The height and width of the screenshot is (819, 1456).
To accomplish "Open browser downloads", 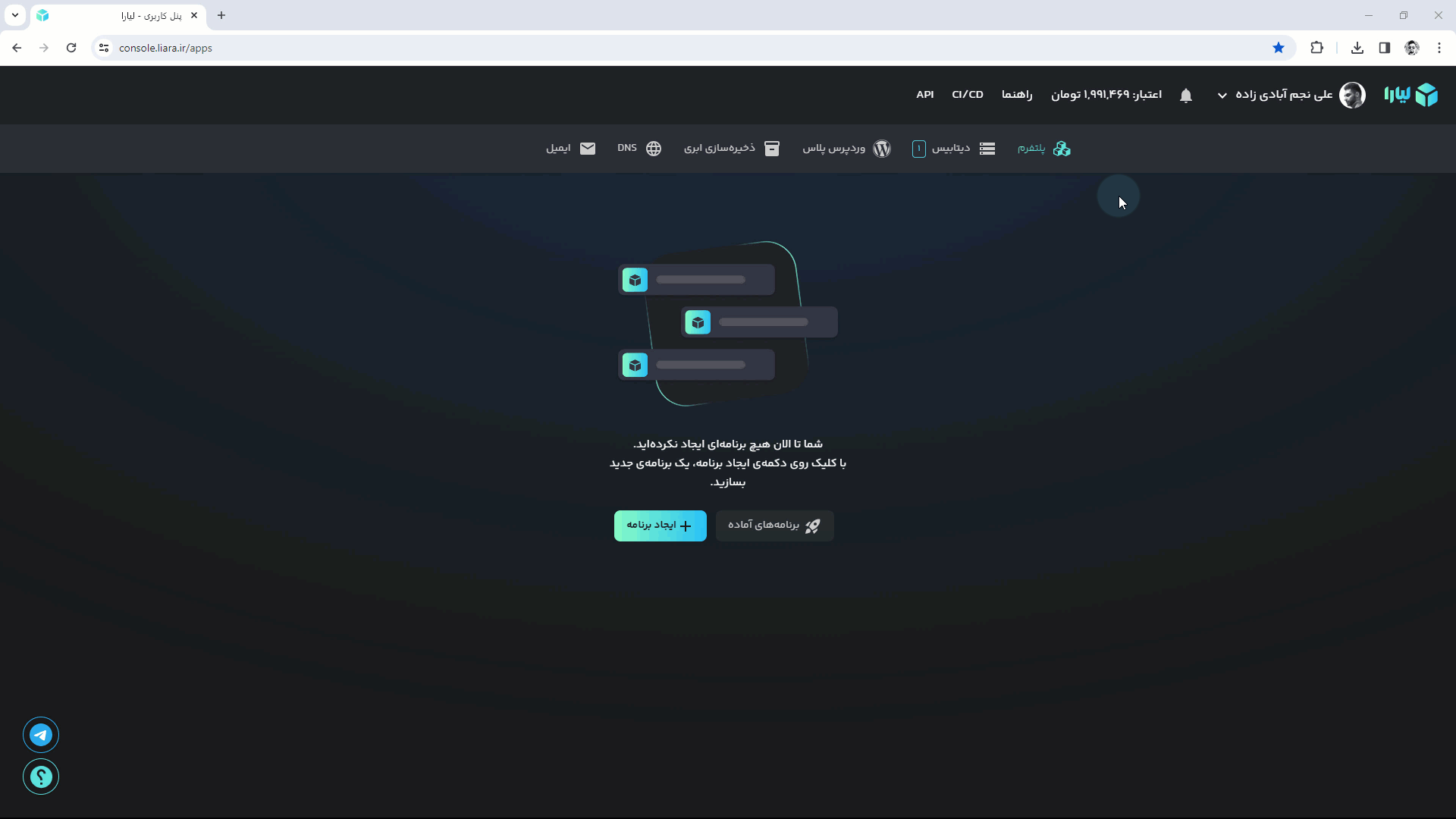I will coord(1357,48).
